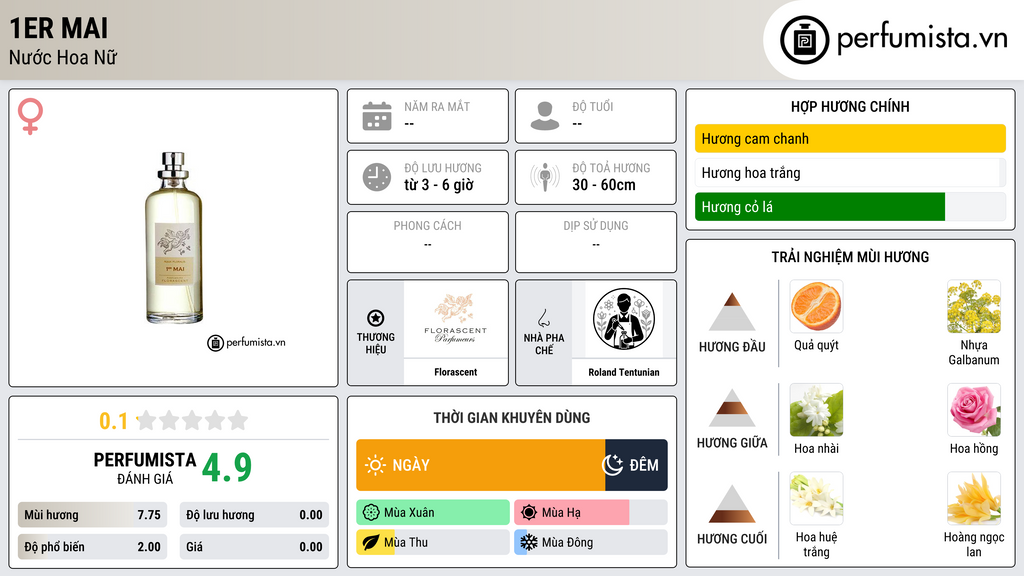This screenshot has width=1024, height=576.
Task: Click the Perfumista 4.9 rating score
Action: pos(227,467)
